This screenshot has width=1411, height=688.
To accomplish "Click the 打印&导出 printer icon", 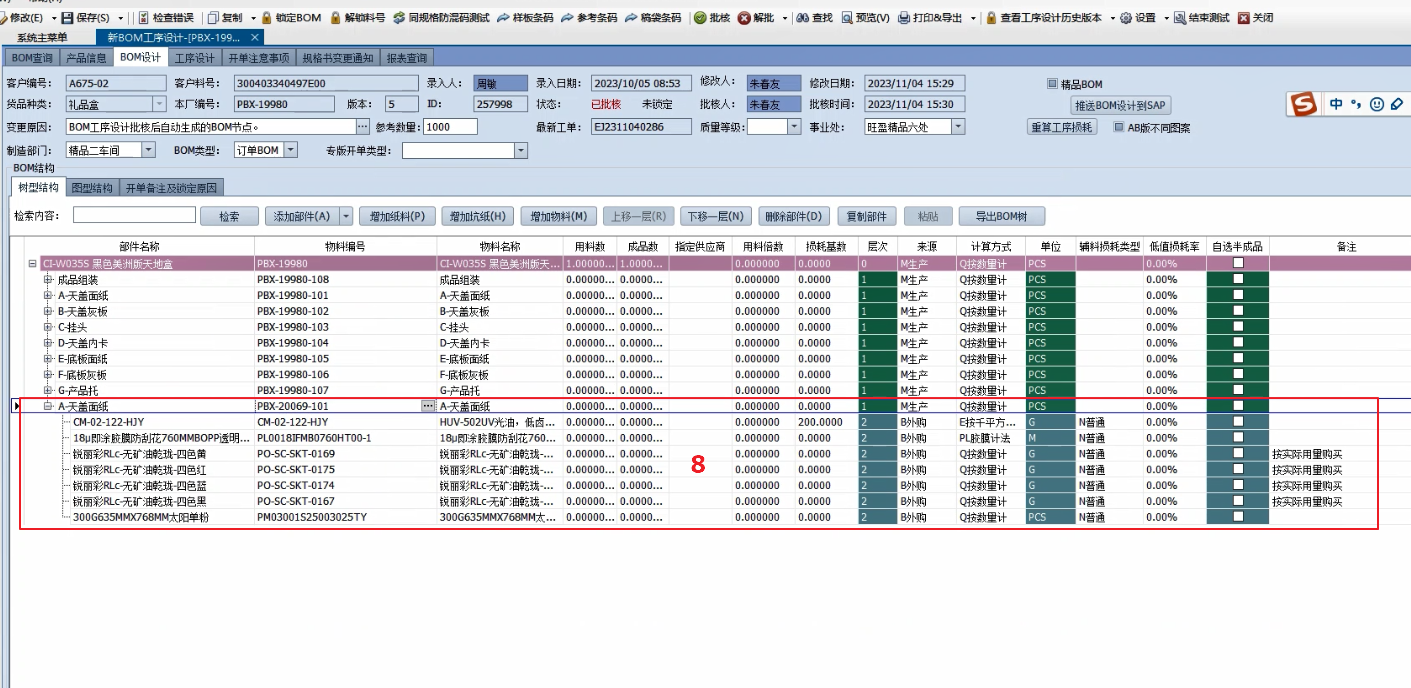I will tap(904, 18).
